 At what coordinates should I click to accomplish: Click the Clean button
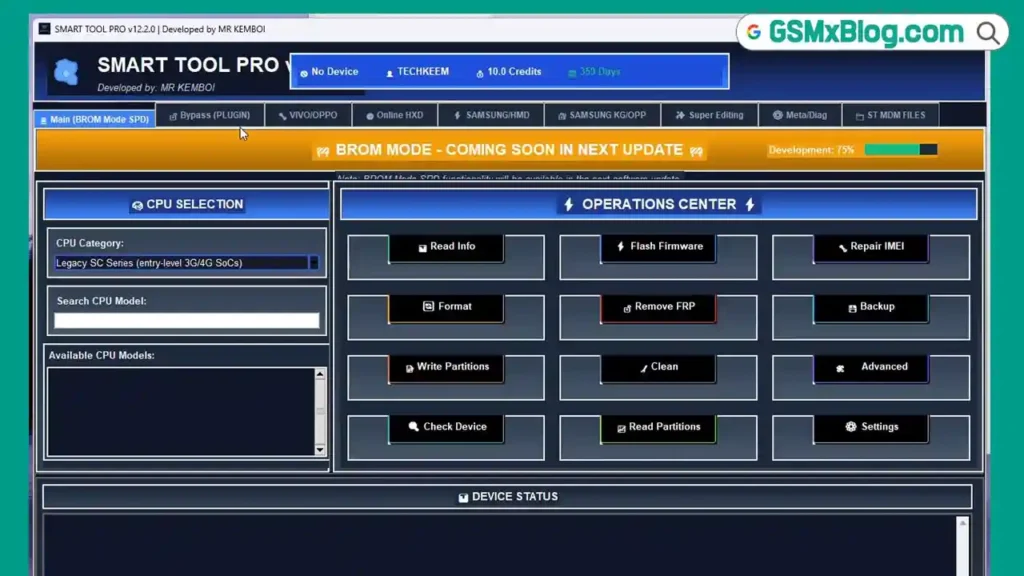click(x=658, y=368)
